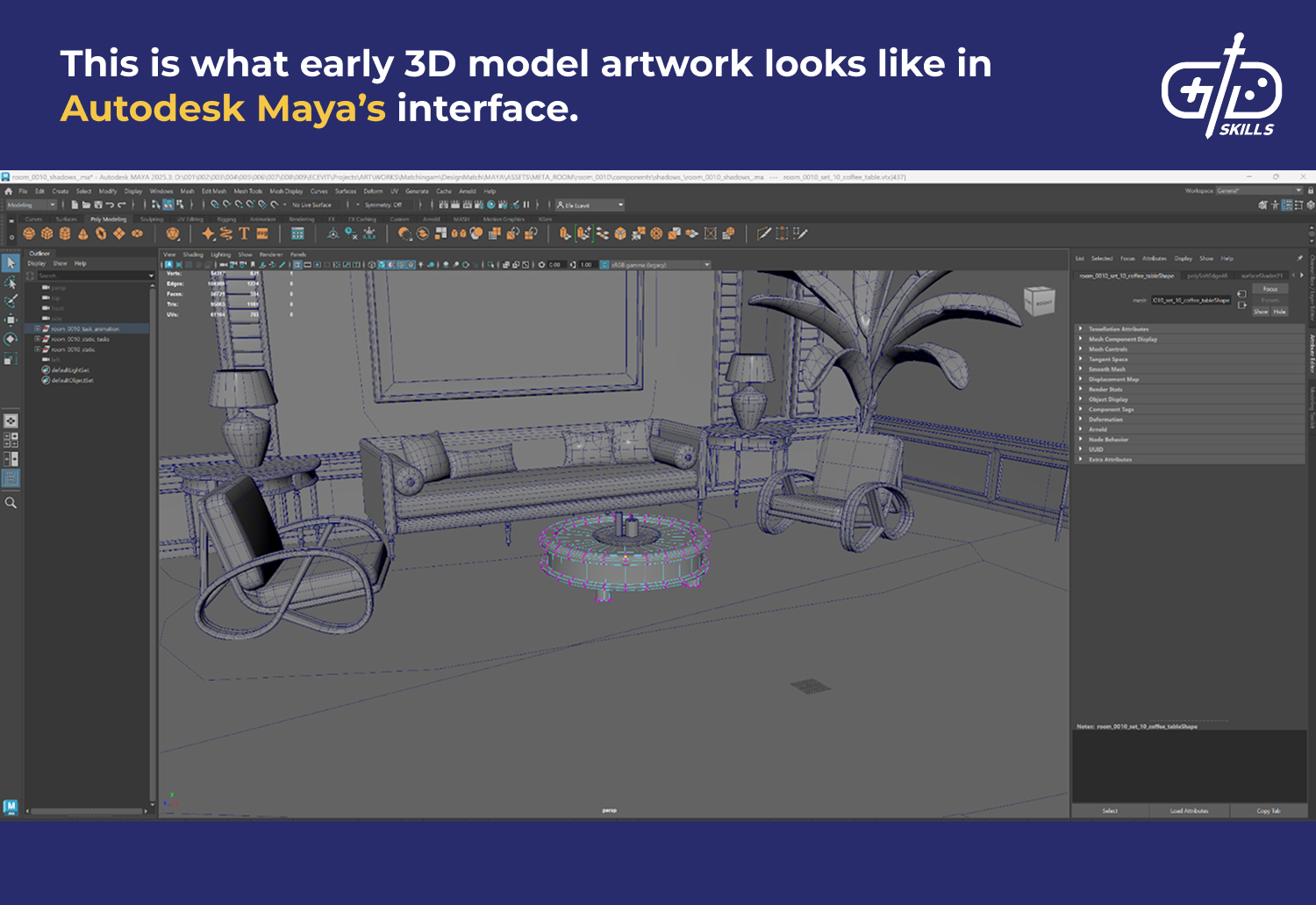The height and width of the screenshot is (905, 1316).
Task: Choose the Lasso select tool
Action: (x=11, y=283)
